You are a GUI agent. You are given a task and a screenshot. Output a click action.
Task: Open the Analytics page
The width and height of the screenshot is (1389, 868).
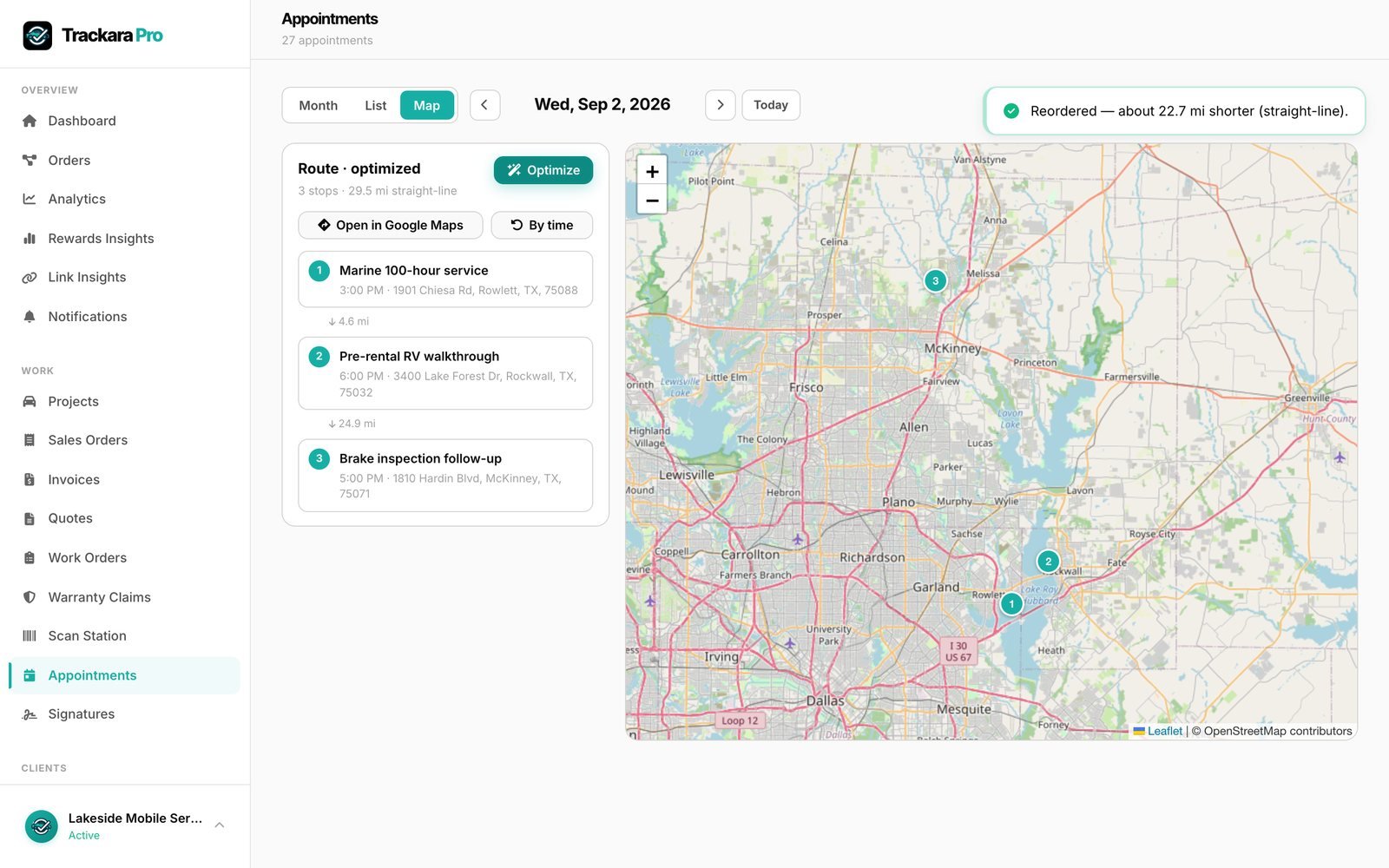[x=125, y=199]
